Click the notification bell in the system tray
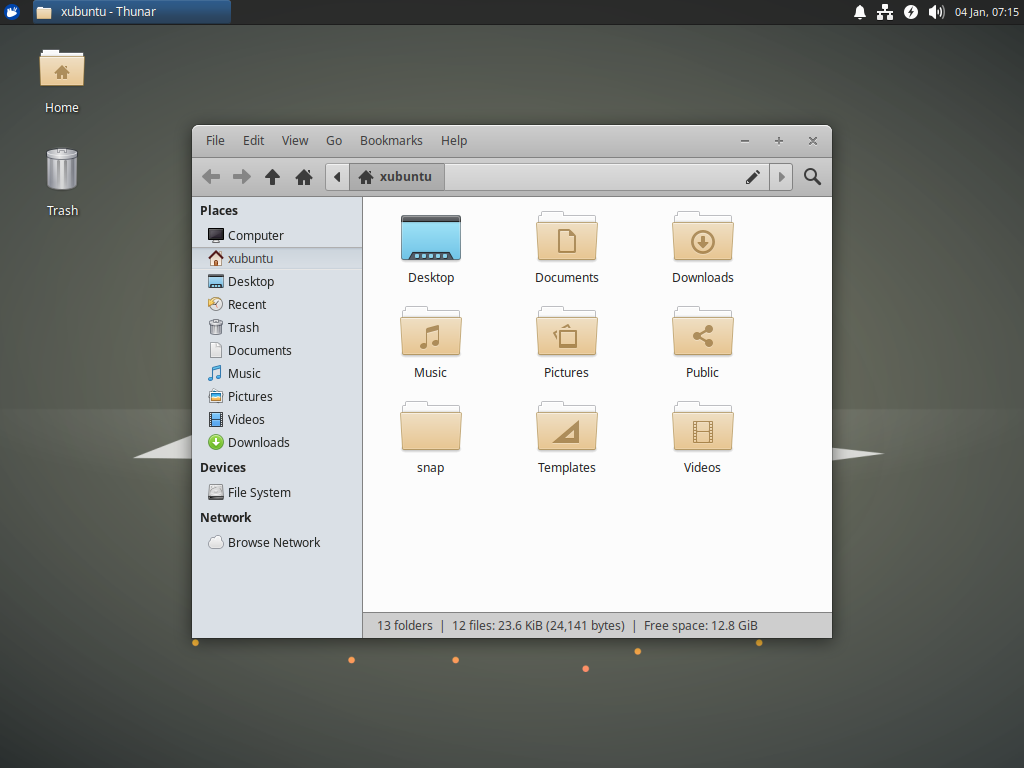Image resolution: width=1024 pixels, height=768 pixels. 859,12
